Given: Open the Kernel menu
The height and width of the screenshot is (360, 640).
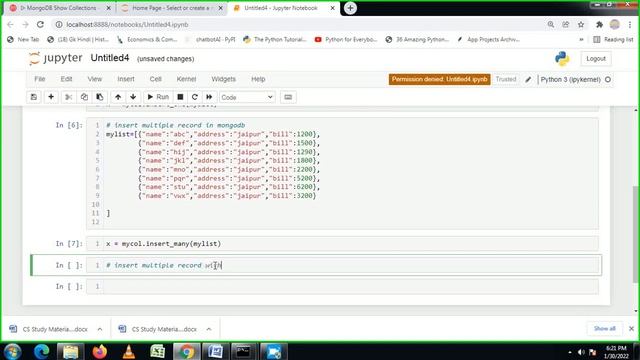Looking at the screenshot, I should click(x=186, y=79).
